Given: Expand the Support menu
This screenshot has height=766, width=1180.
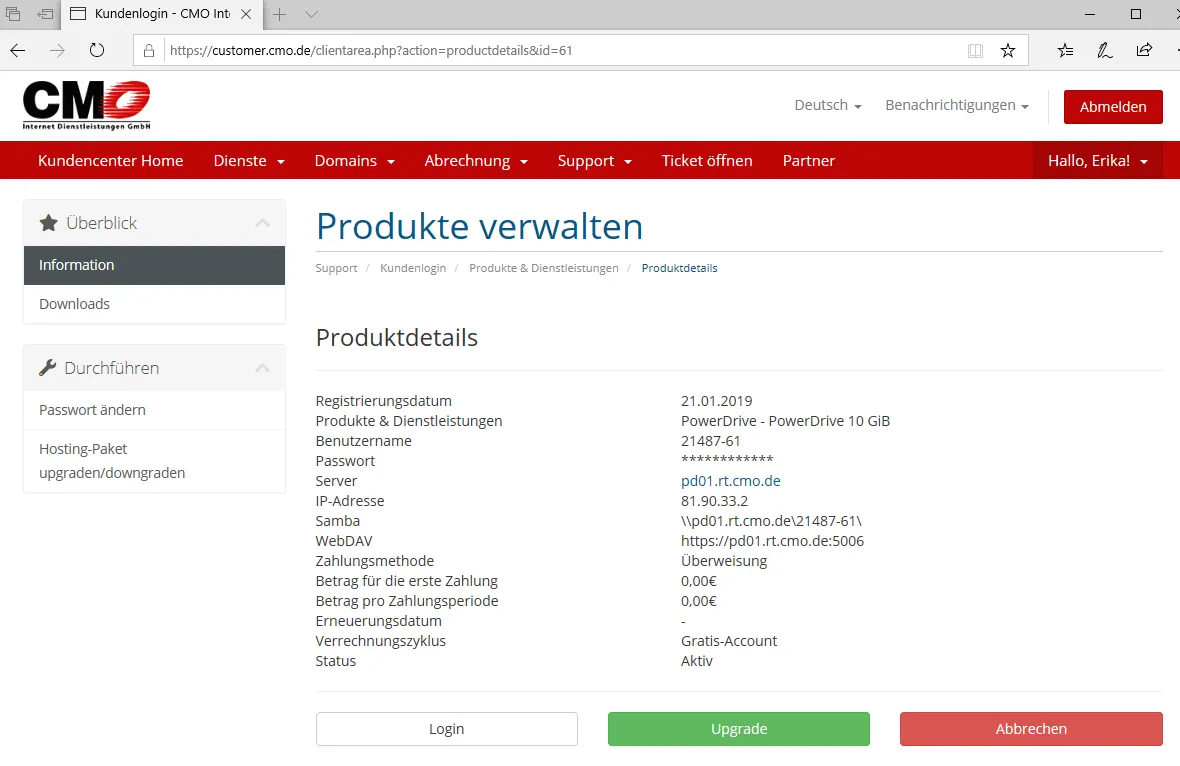Looking at the screenshot, I should pos(595,160).
